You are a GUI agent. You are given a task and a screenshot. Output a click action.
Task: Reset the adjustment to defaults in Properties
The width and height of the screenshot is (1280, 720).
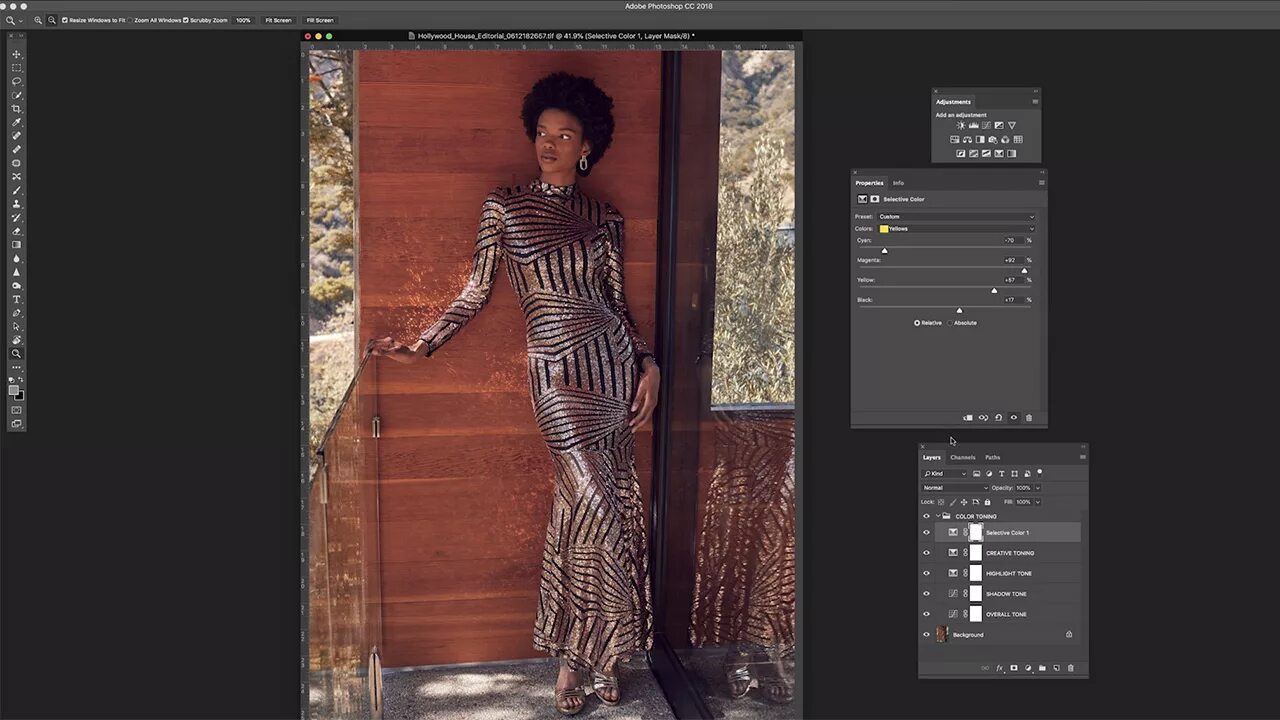(998, 418)
